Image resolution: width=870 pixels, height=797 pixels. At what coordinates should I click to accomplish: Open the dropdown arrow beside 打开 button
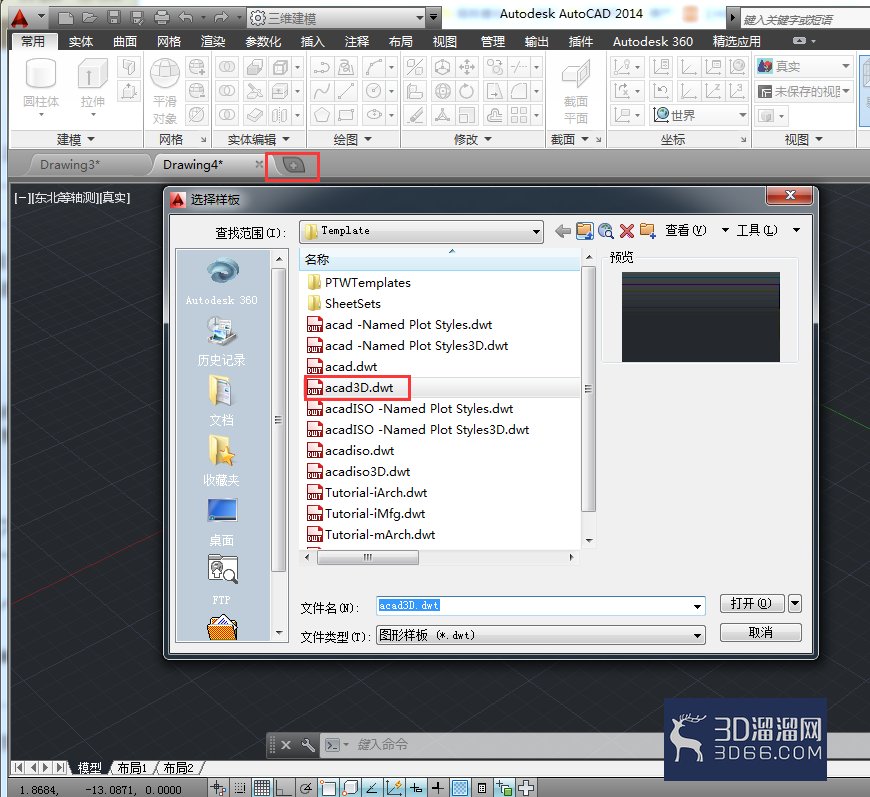[x=795, y=603]
